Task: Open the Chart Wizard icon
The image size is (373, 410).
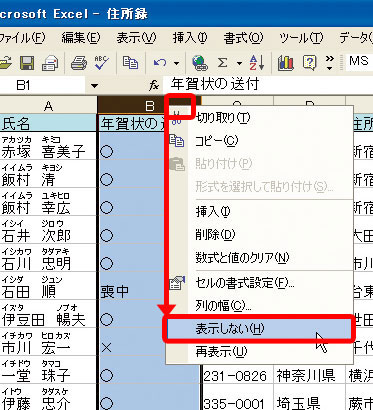Action: [286, 63]
